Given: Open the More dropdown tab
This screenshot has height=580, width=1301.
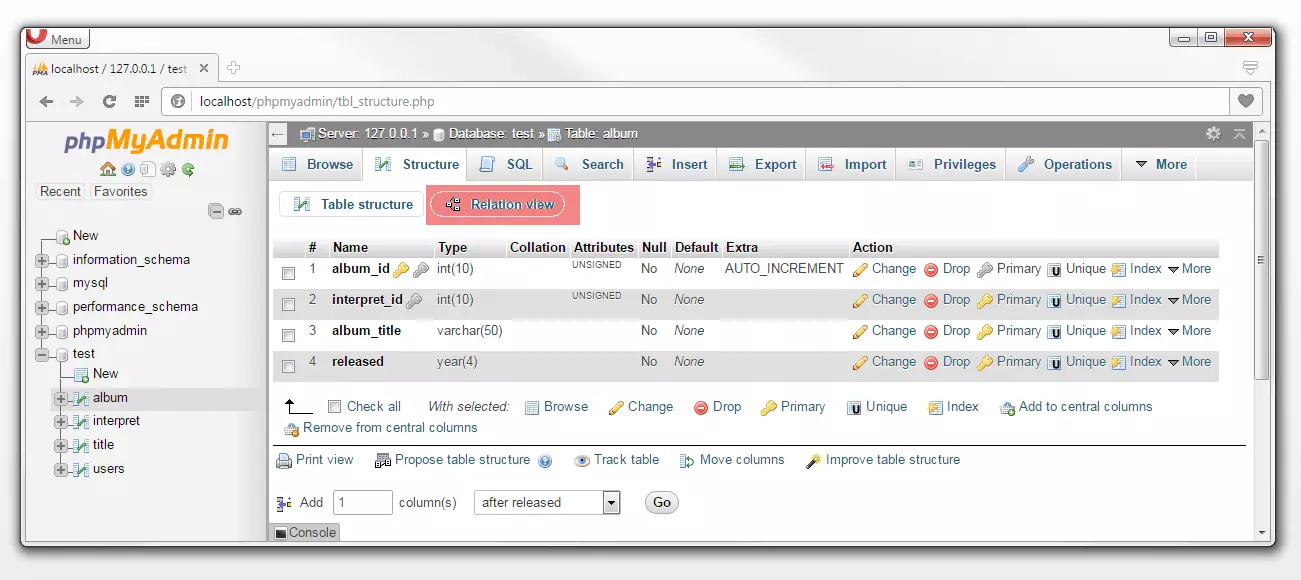Looking at the screenshot, I should tap(1160, 165).
